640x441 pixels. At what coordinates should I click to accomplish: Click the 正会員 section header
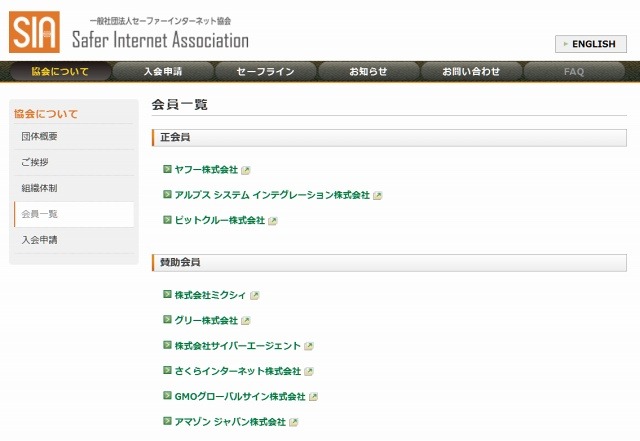389,138
